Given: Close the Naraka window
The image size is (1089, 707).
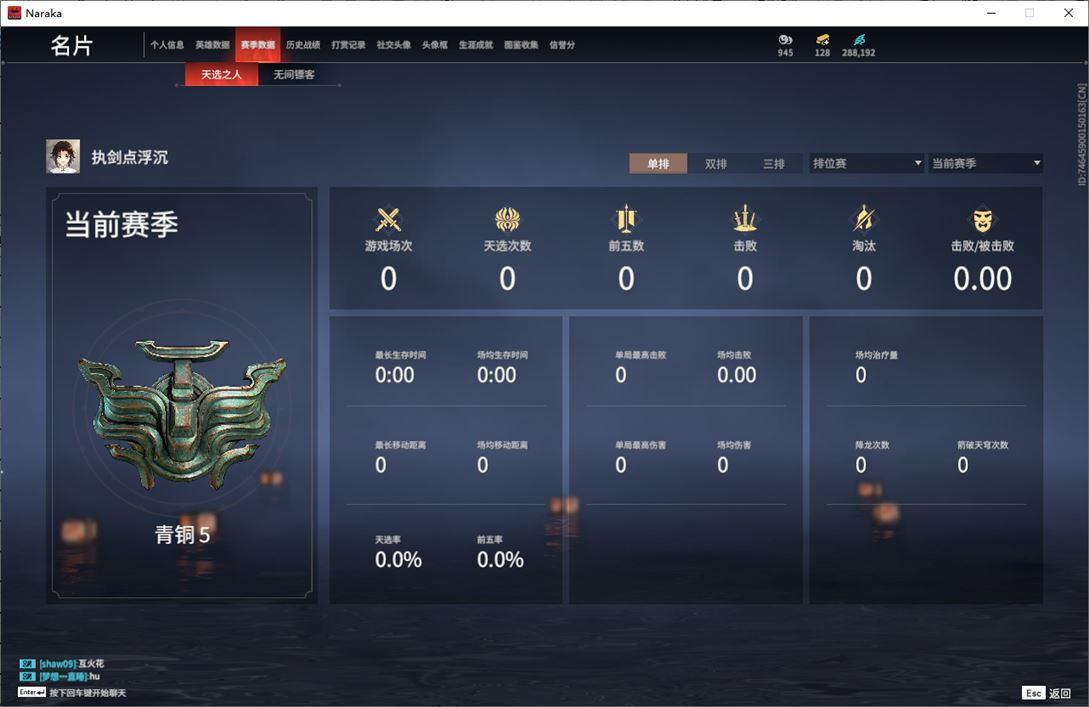Looking at the screenshot, I should click(x=1069, y=13).
